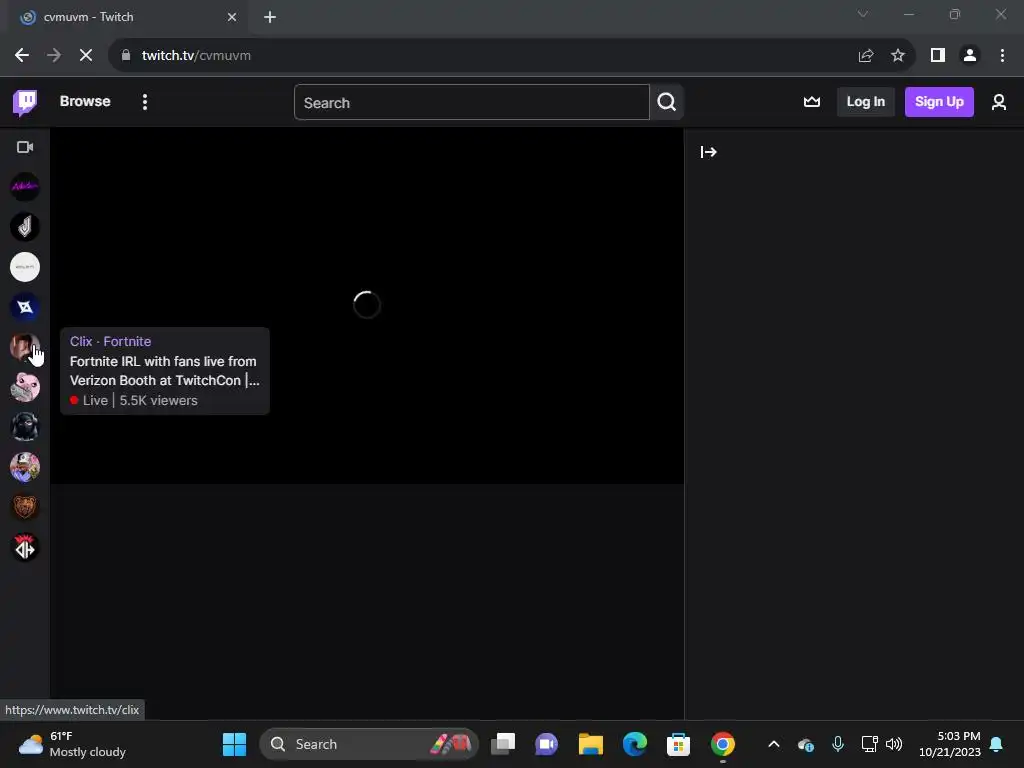Screen dimensions: 1024x768
Task: Open the Browse page
Action: click(x=85, y=101)
